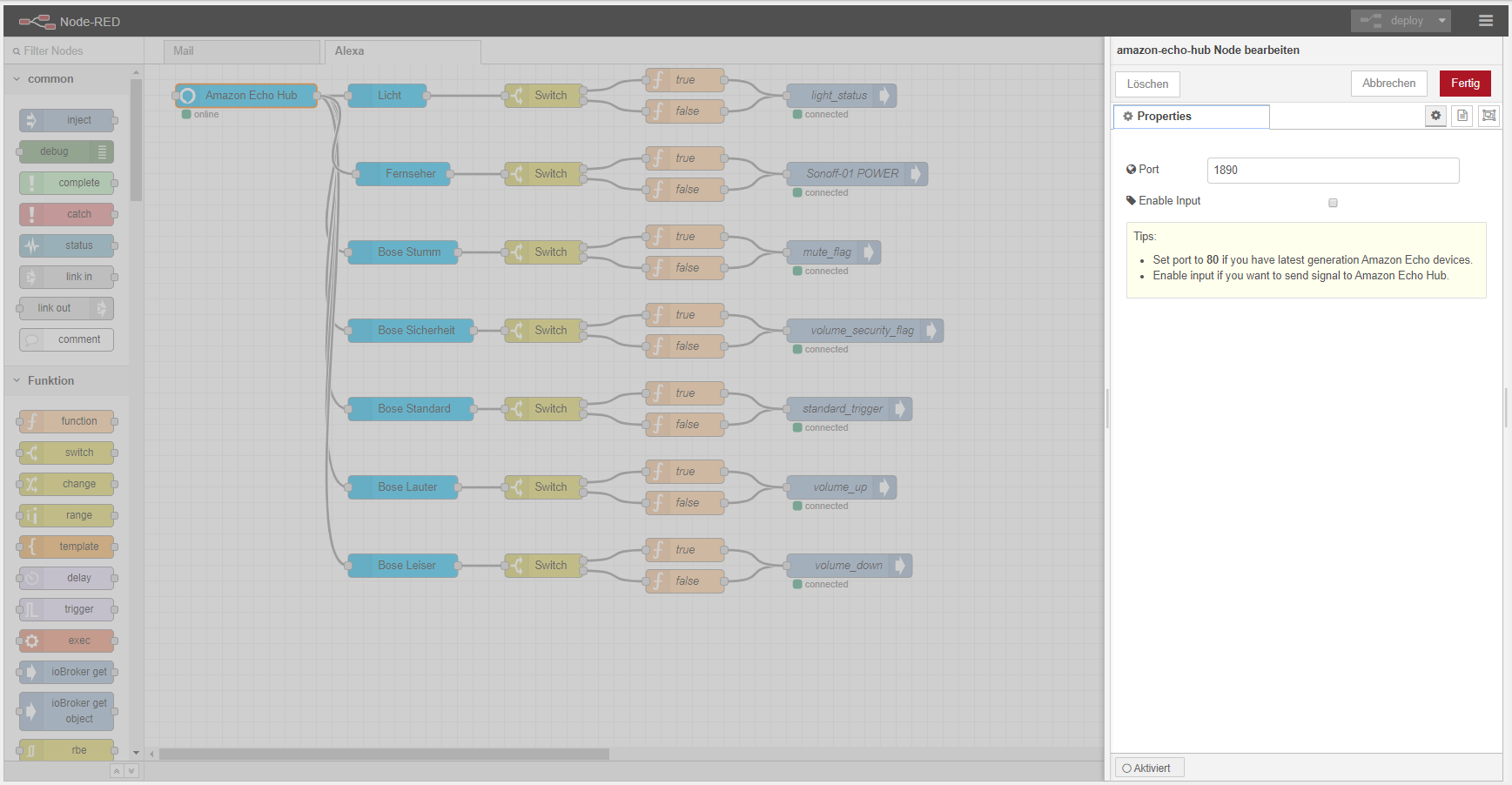Select the Properties tab
The width and height of the screenshot is (1512, 785).
tap(1191, 117)
